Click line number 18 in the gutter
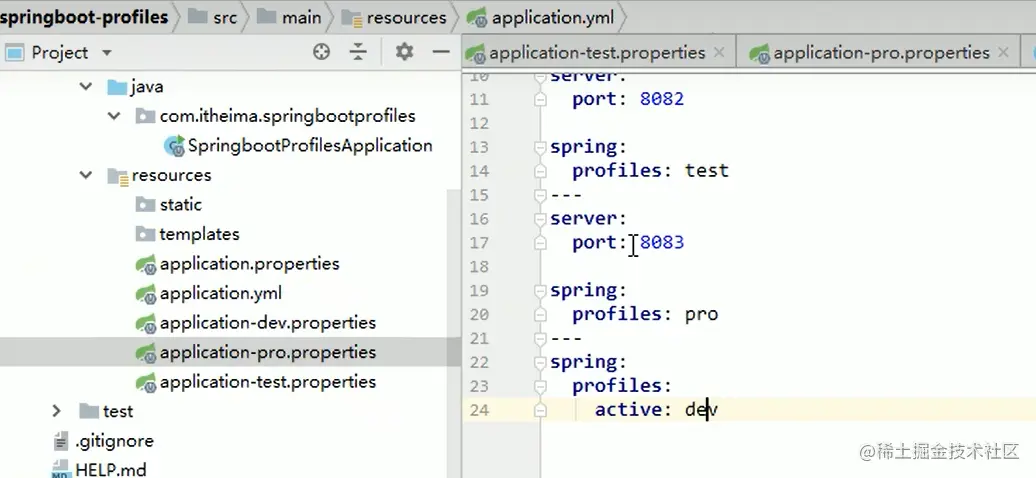Viewport: 1036px width, 478px height. point(479,266)
